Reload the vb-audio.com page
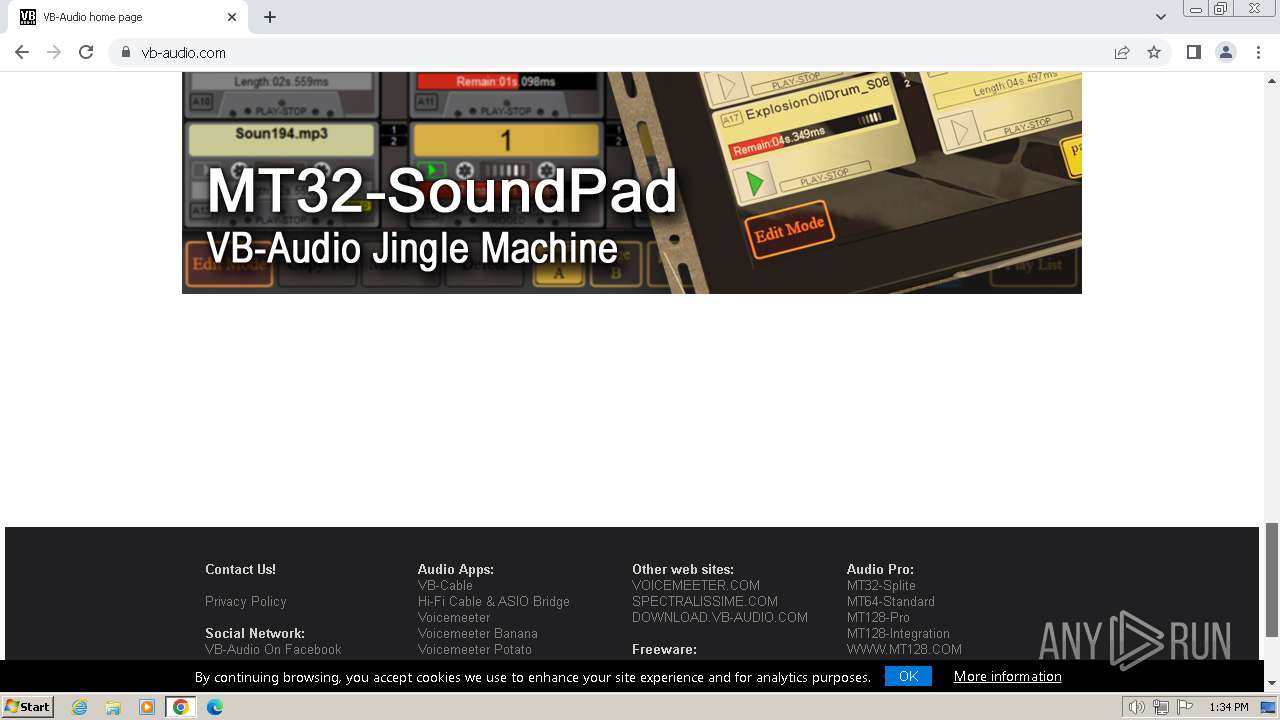Screen dimensions: 1280x720 click(x=86, y=52)
